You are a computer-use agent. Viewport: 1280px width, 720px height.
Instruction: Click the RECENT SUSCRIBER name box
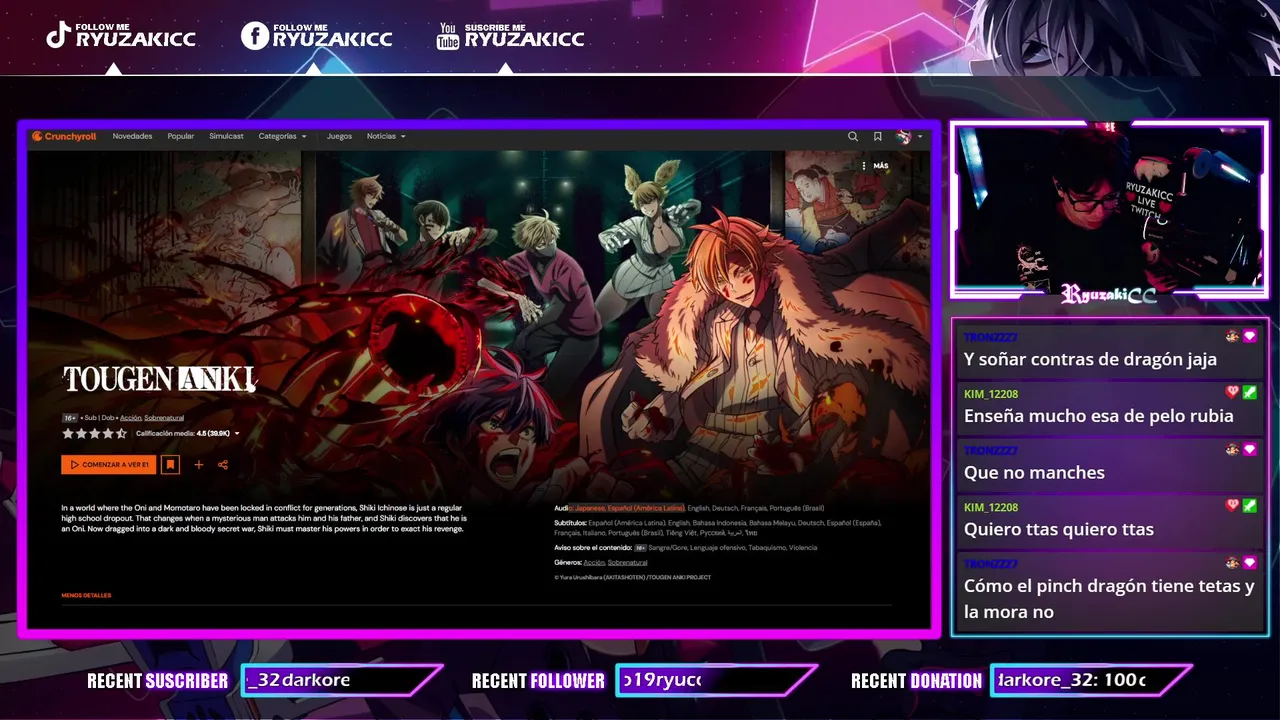point(341,681)
